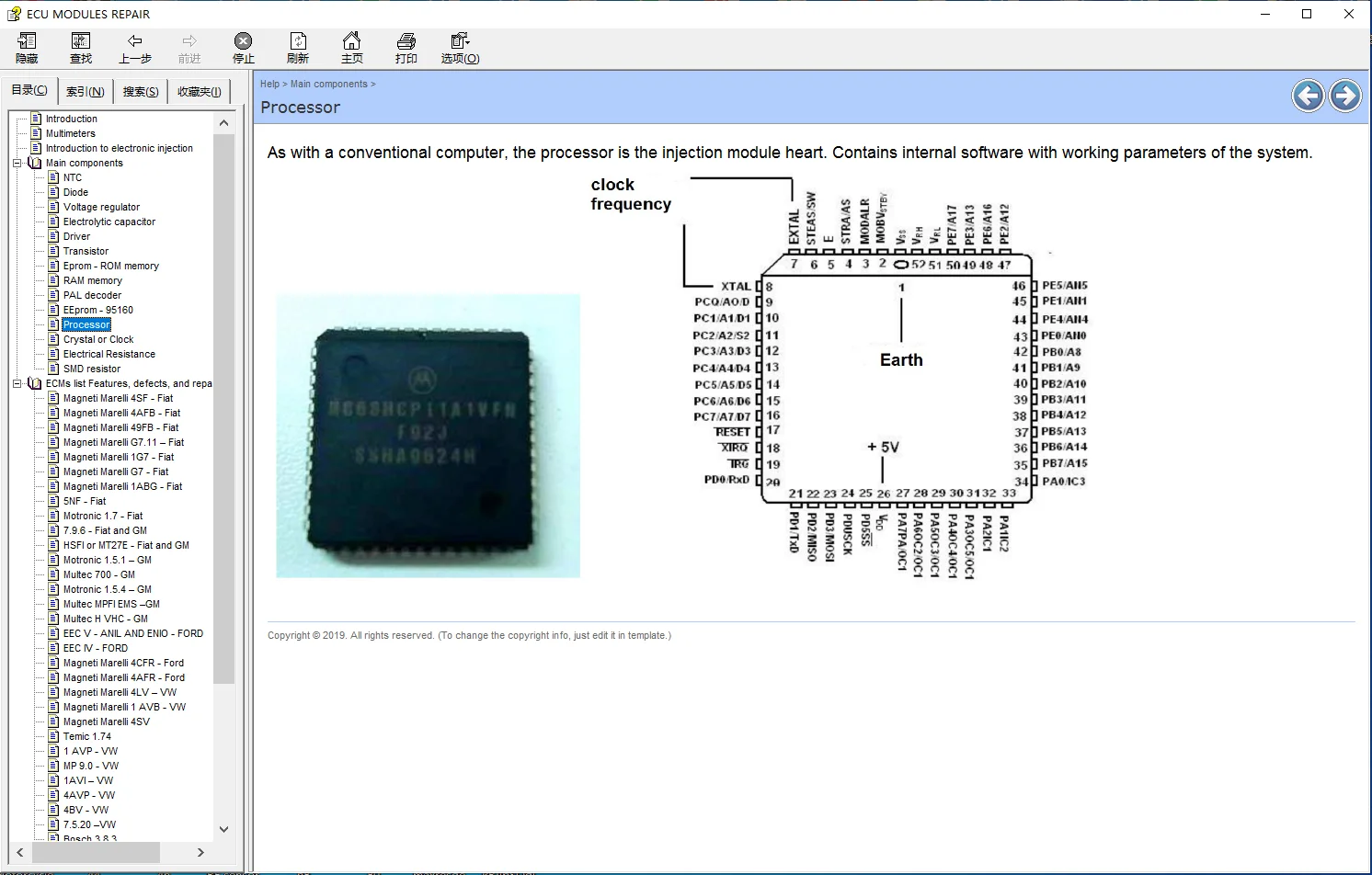Click the page icon next to Diode
Screen dimensions: 1372x875
(53, 192)
